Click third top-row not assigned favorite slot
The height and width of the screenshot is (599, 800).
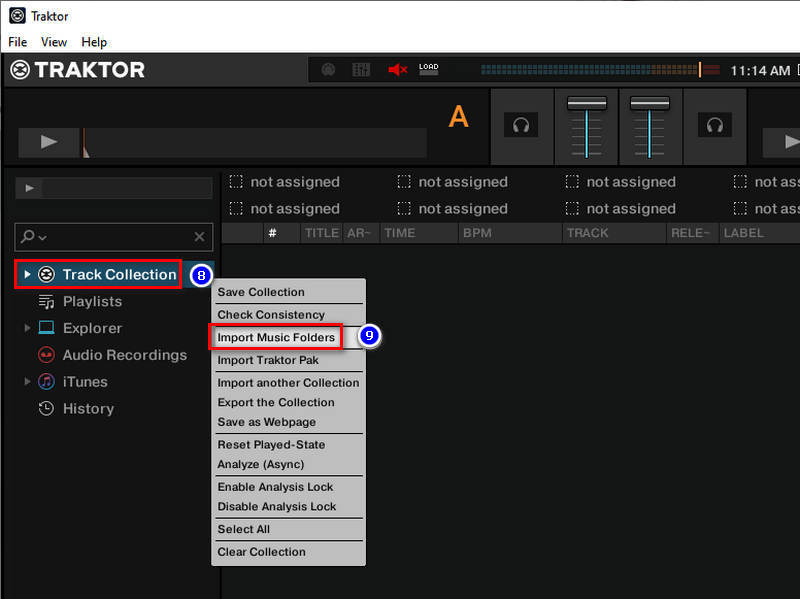621,182
